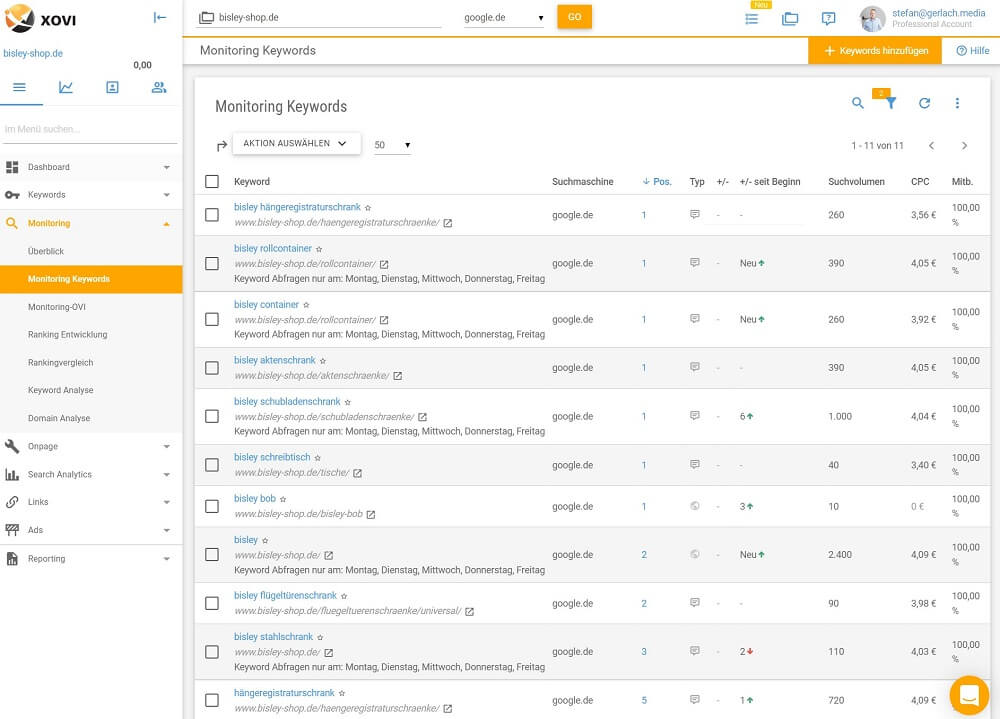Click the line chart icon in sidebar
The image size is (1000, 719).
(x=66, y=87)
